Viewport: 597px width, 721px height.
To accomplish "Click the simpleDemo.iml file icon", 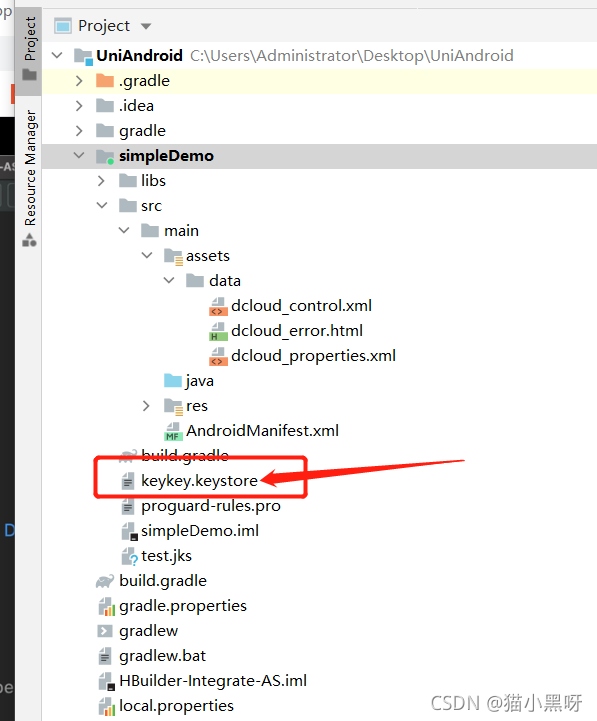I will click(x=129, y=532).
